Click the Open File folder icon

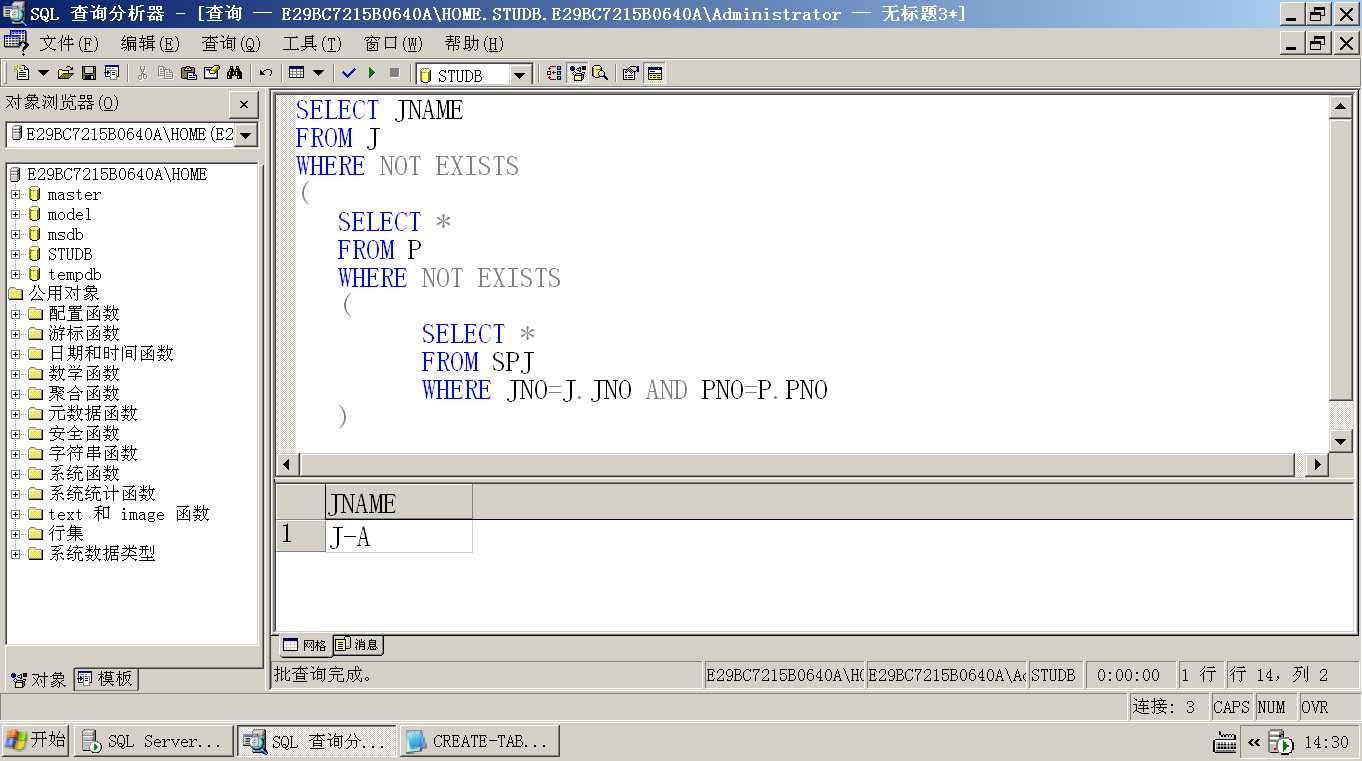66,73
